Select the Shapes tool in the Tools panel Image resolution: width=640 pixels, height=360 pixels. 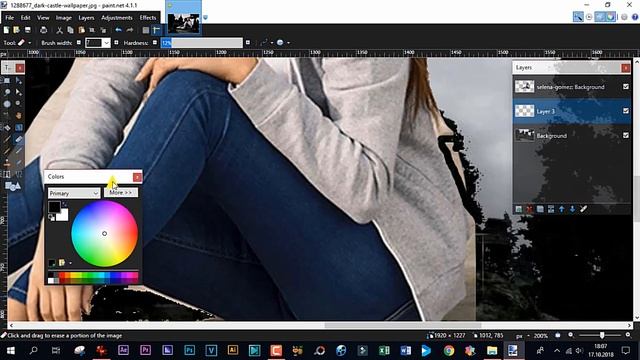point(13,187)
